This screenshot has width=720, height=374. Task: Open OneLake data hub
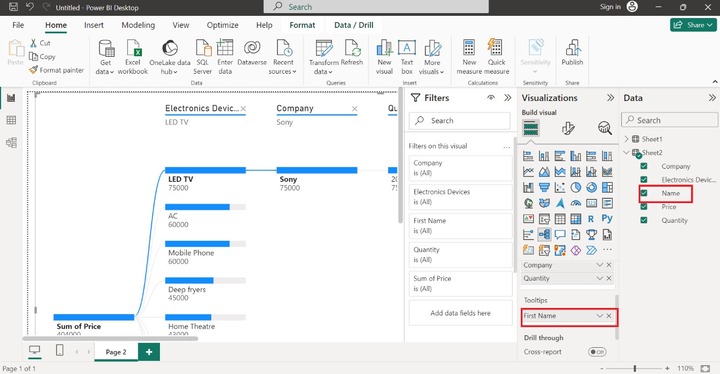(x=169, y=57)
